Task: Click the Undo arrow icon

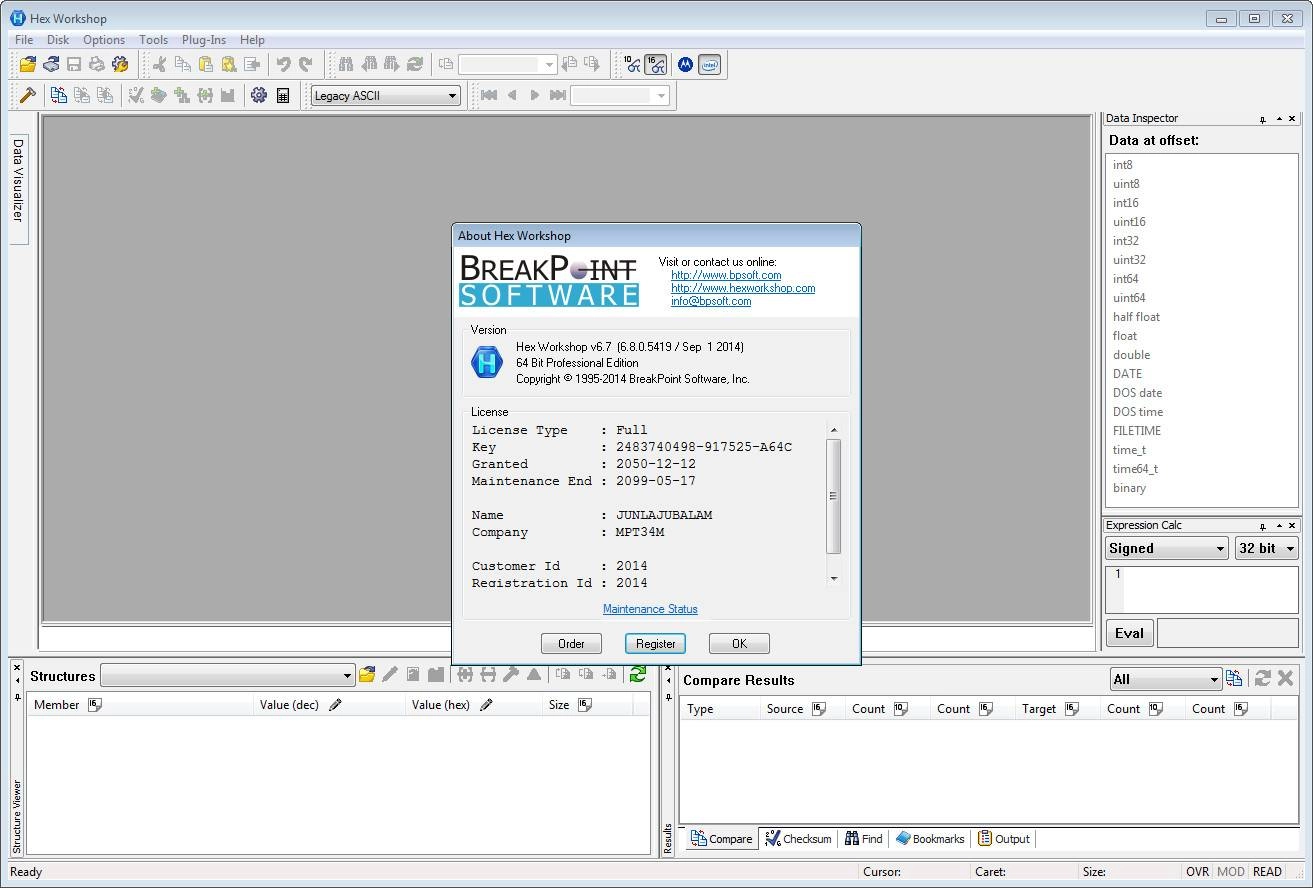Action: pos(283,64)
